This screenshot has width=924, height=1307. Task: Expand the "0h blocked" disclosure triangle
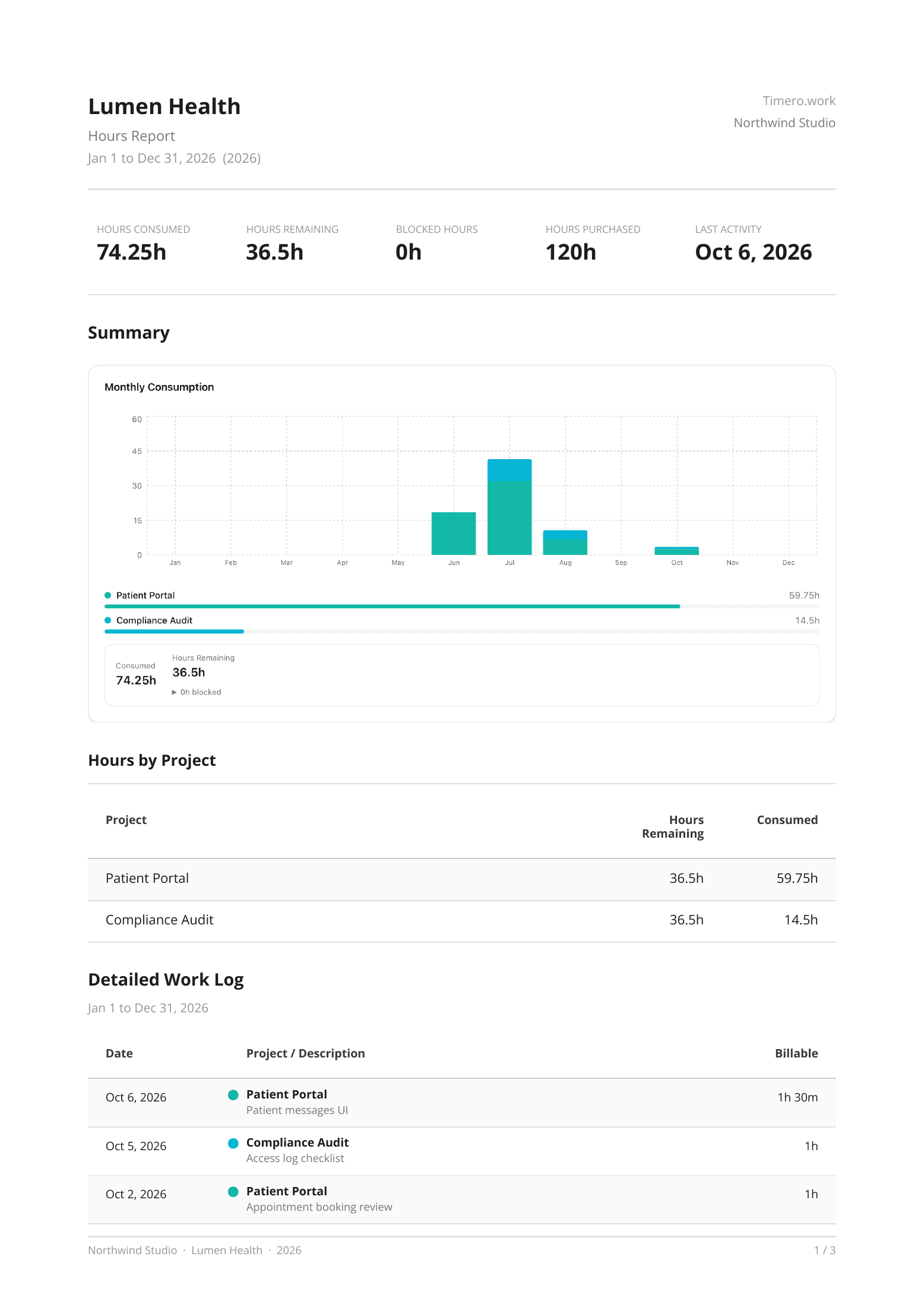coord(174,692)
